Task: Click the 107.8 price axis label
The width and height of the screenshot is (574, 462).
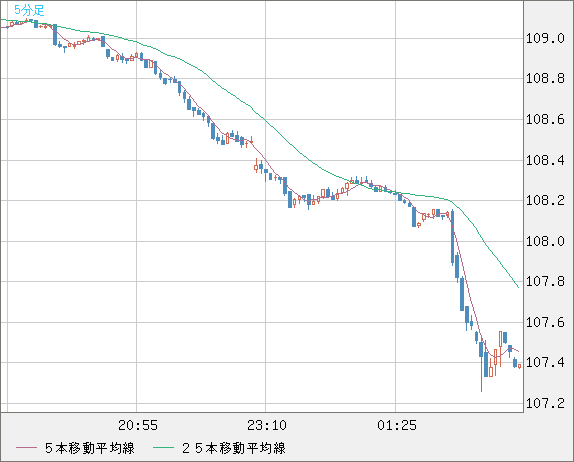Action: (x=545, y=282)
